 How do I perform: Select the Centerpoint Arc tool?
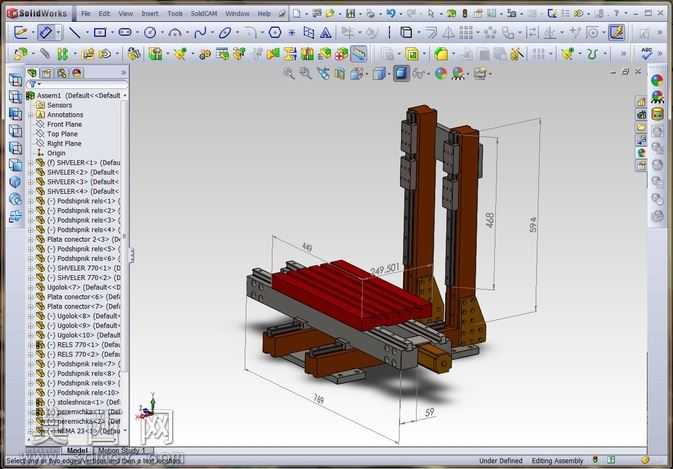174,33
